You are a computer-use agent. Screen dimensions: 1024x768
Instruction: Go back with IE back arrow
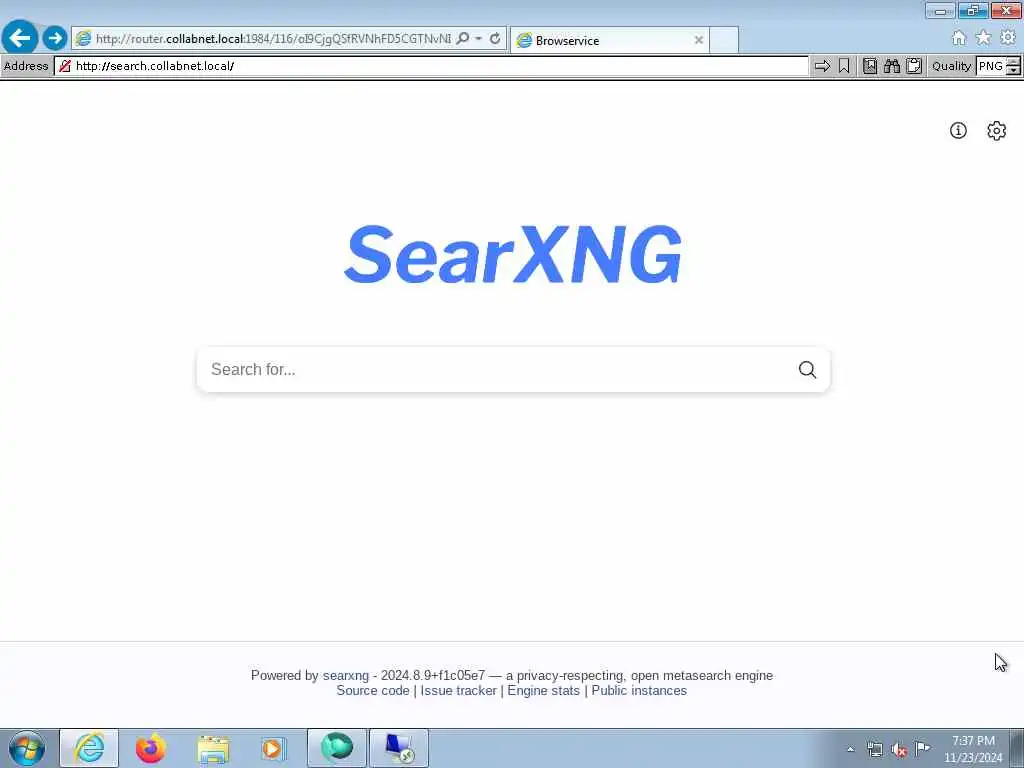pyautogui.click(x=20, y=37)
